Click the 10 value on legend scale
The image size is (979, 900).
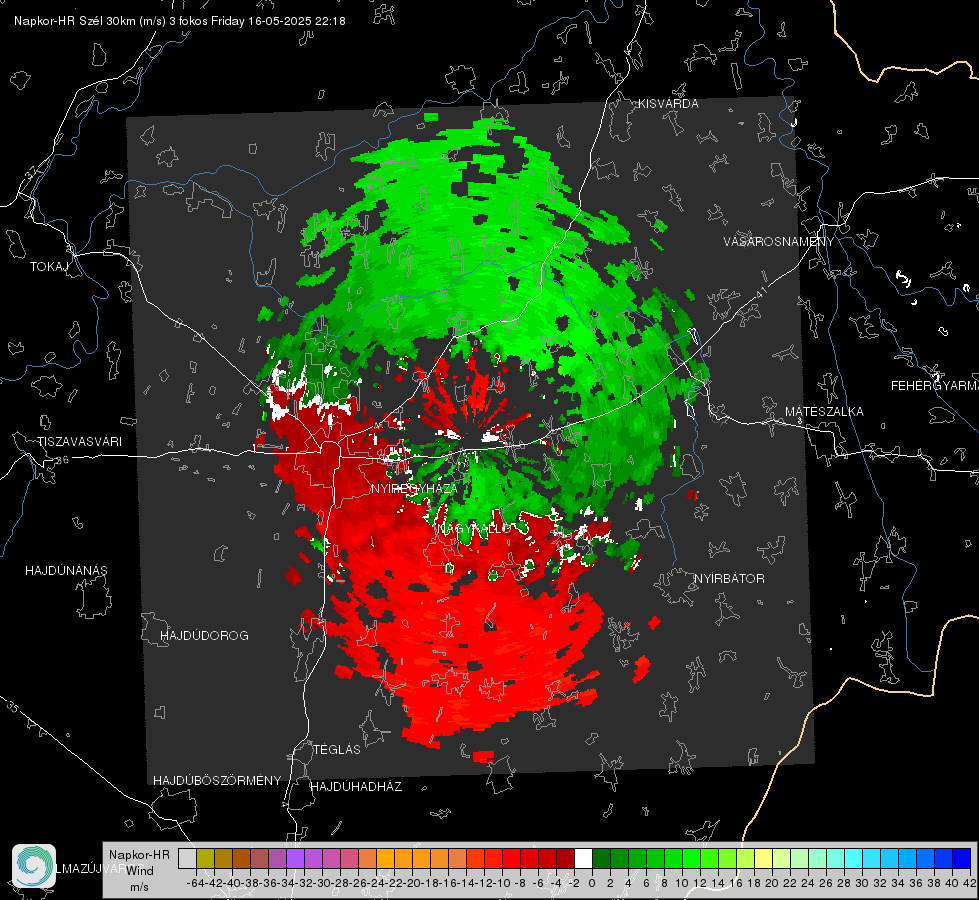[x=682, y=883]
